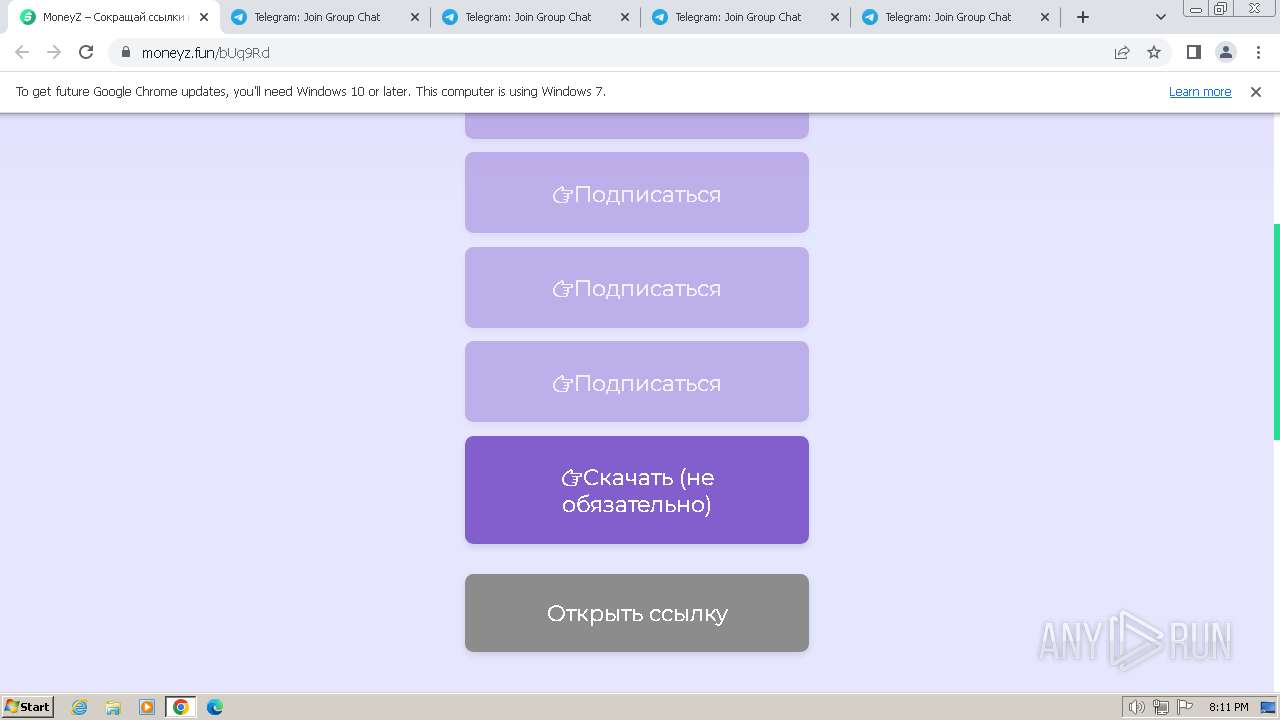Open Windows Explorer from the taskbar
This screenshot has width=1280, height=720.
113,706
